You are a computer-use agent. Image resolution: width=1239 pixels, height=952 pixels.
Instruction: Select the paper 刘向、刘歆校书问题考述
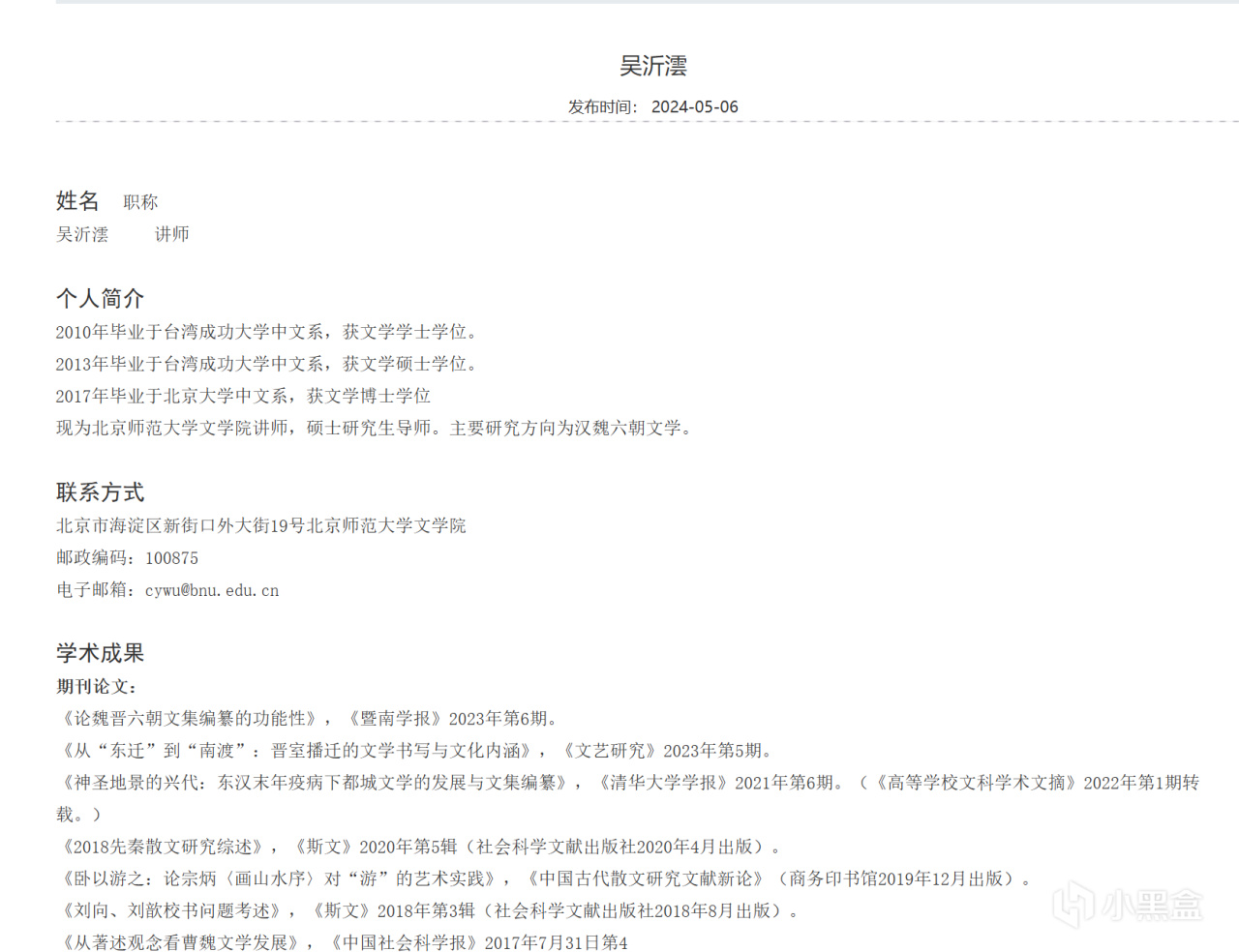click(427, 910)
